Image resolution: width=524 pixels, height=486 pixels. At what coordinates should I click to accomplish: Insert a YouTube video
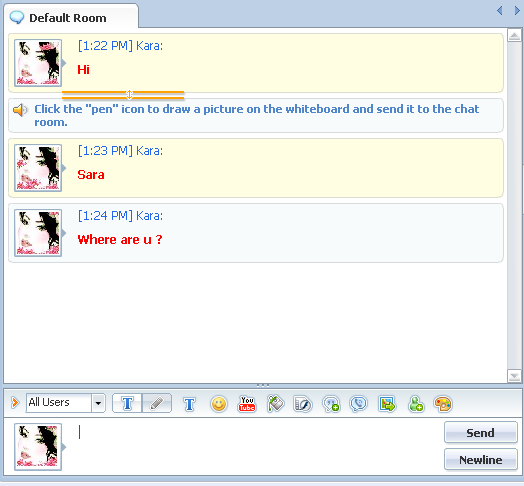[247, 404]
